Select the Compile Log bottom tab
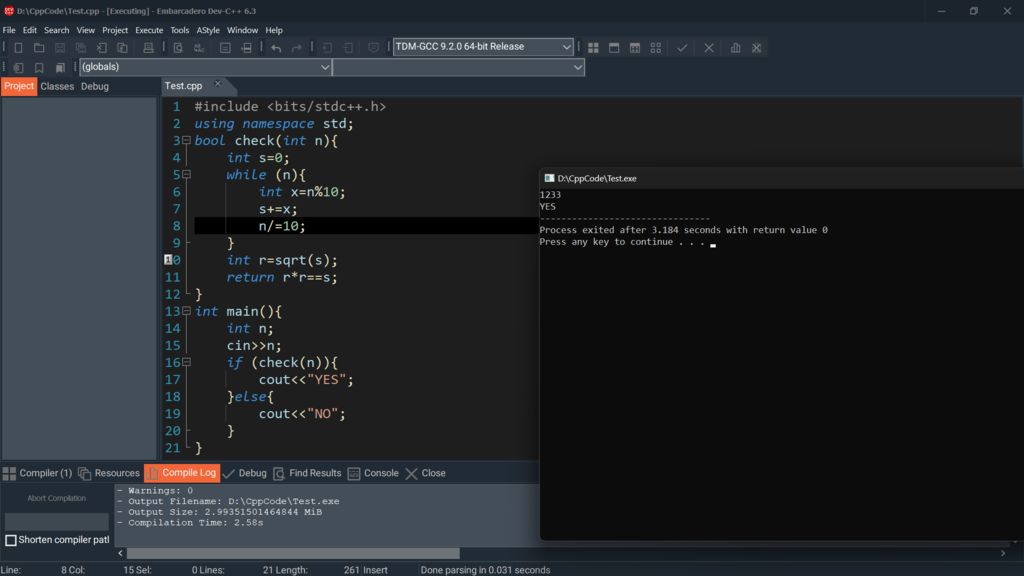The image size is (1024, 576). pyautogui.click(x=182, y=473)
